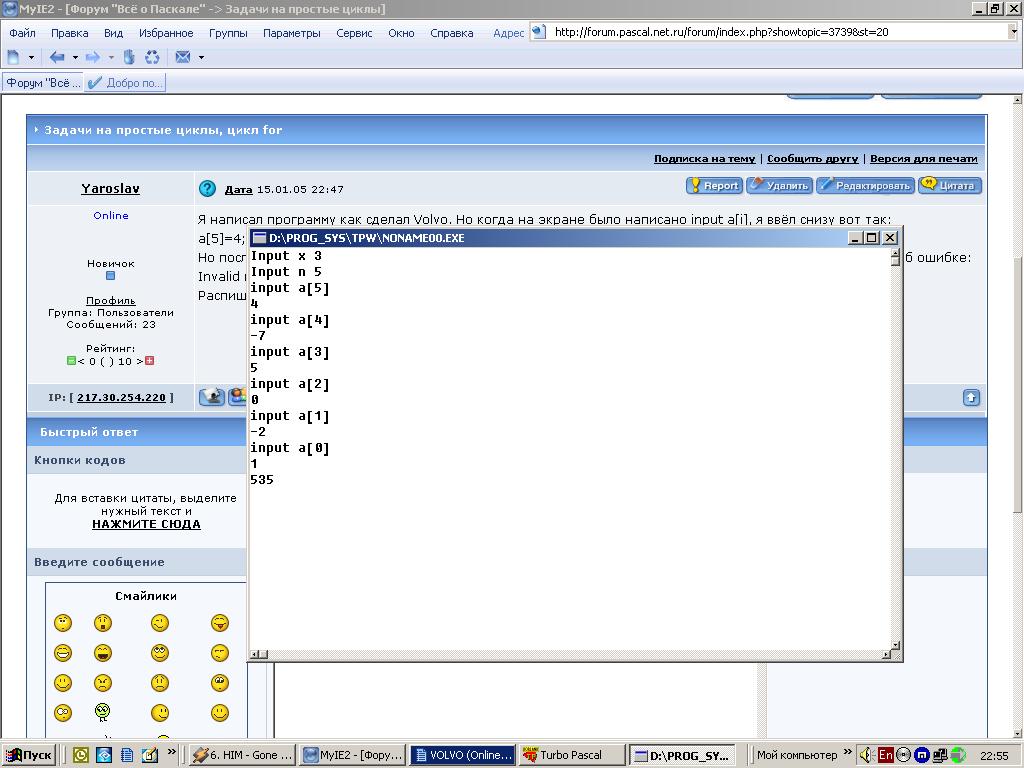Click the post info question mark icon
The width and height of the screenshot is (1024, 768).
click(207, 188)
